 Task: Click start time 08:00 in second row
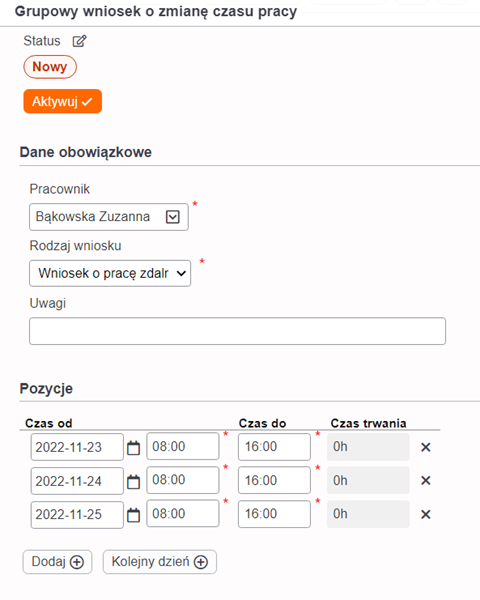[183, 480]
